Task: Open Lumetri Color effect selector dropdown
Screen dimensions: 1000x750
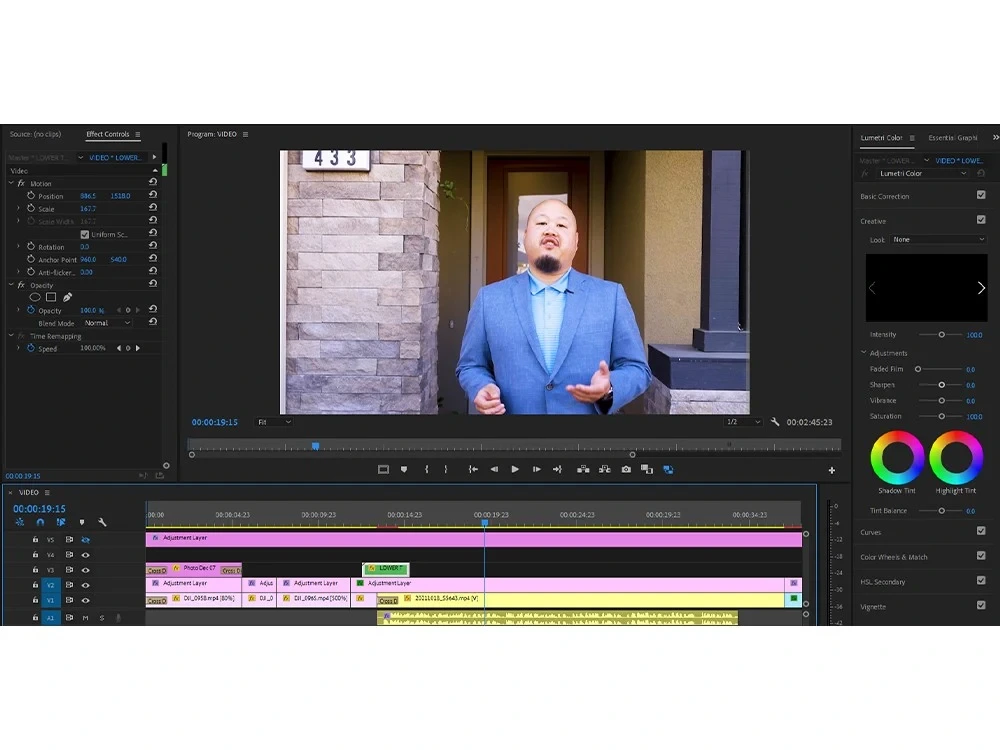Action: click(922, 173)
